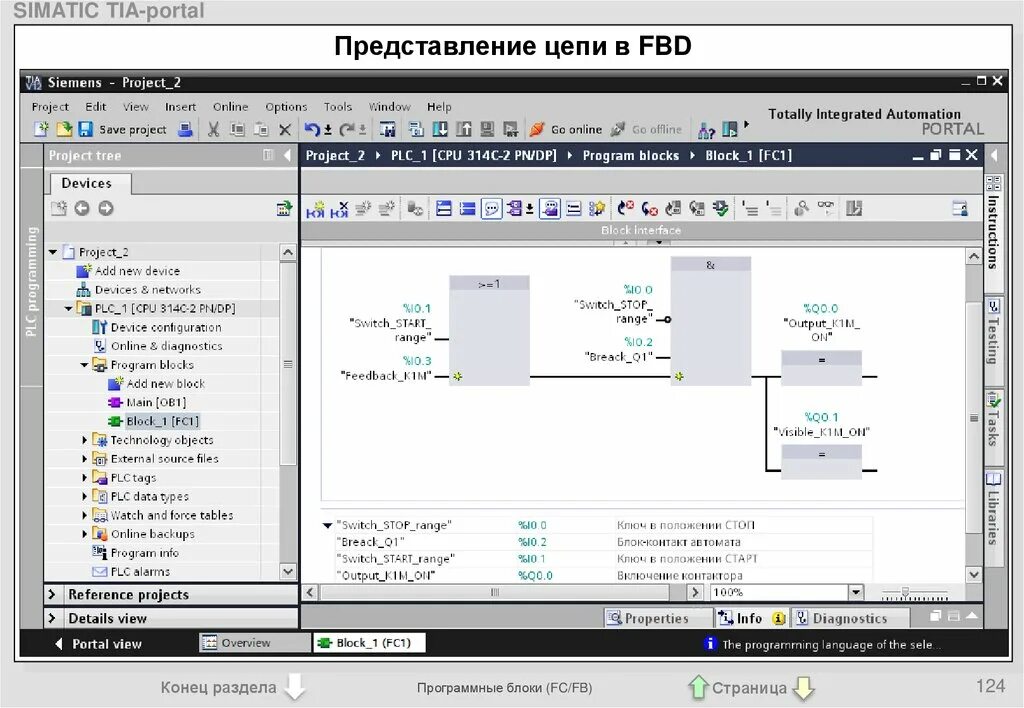The image size is (1024, 708).
Task: Click the Close all networks icon
Action: point(467,208)
